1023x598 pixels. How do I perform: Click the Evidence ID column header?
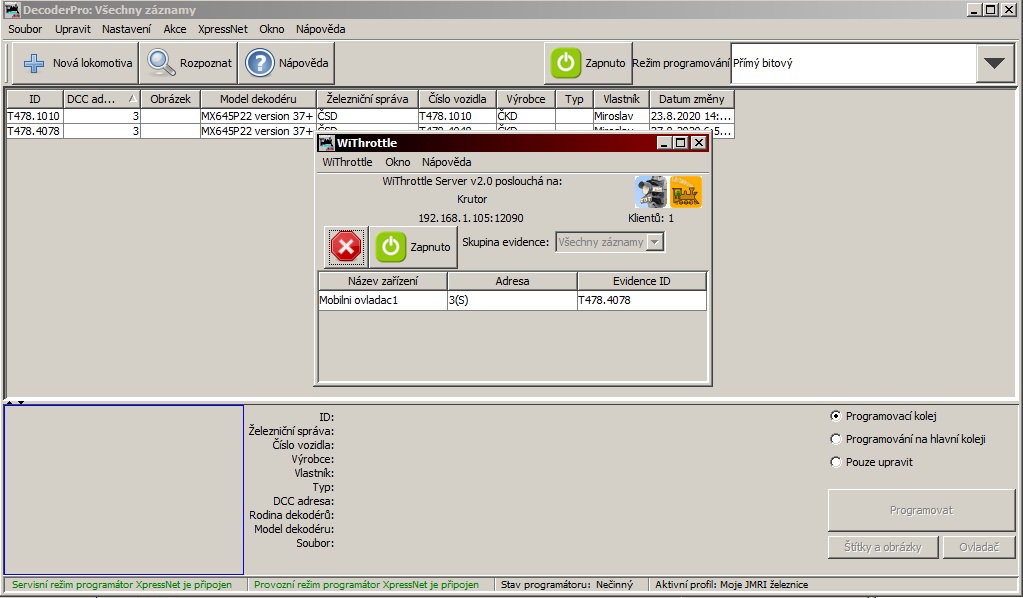point(641,281)
